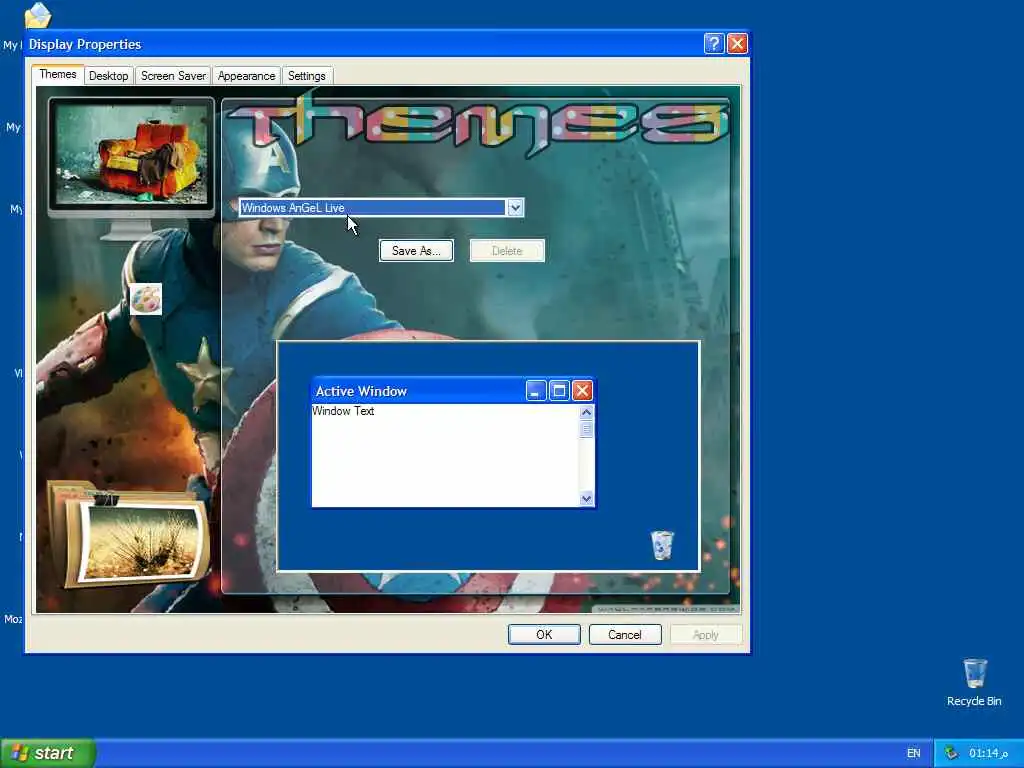This screenshot has width=1024, height=768.
Task: Click the EN language indicator
Action: (x=914, y=754)
